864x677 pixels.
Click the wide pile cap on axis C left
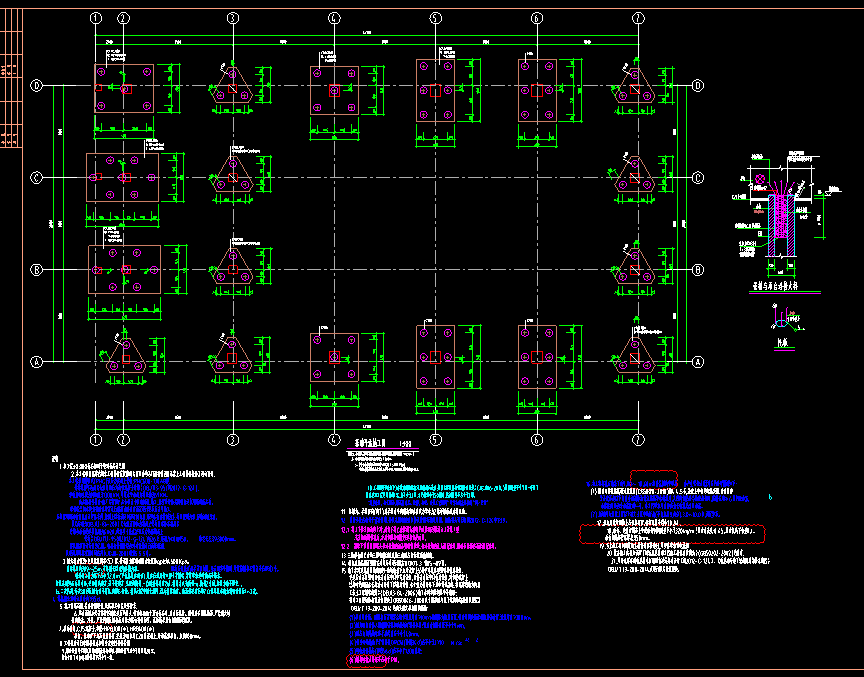[x=122, y=177]
